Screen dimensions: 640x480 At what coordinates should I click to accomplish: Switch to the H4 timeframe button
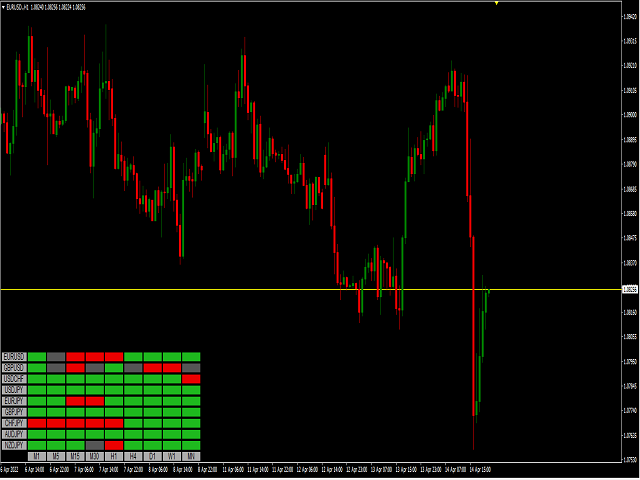click(133, 456)
